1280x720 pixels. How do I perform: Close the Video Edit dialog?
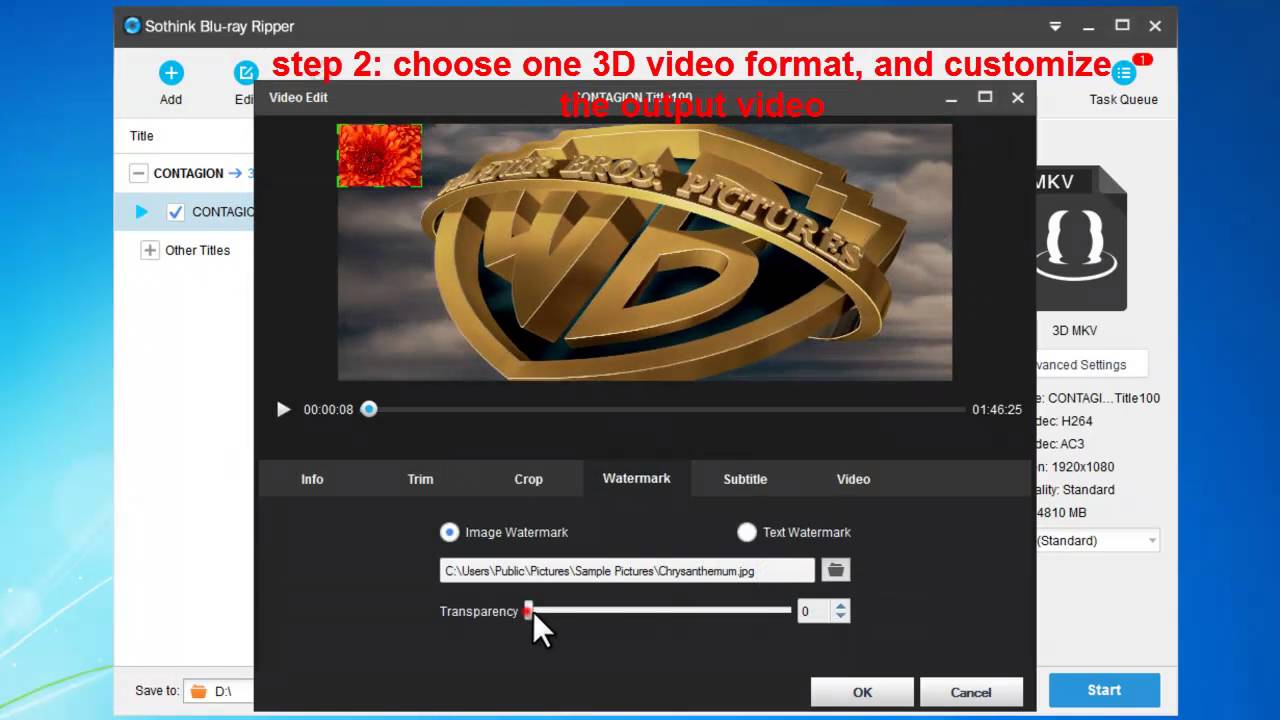pos(1018,97)
